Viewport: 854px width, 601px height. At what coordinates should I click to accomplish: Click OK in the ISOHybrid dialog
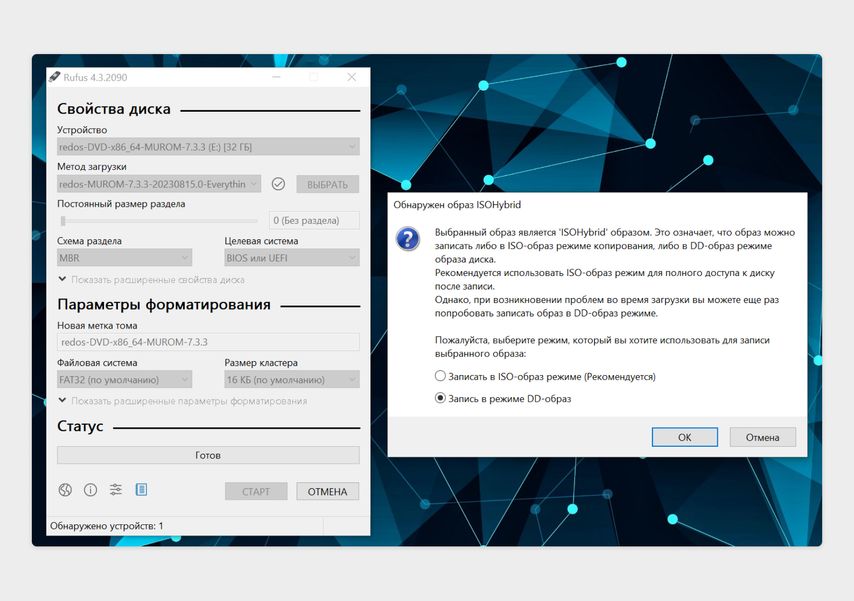click(x=685, y=437)
